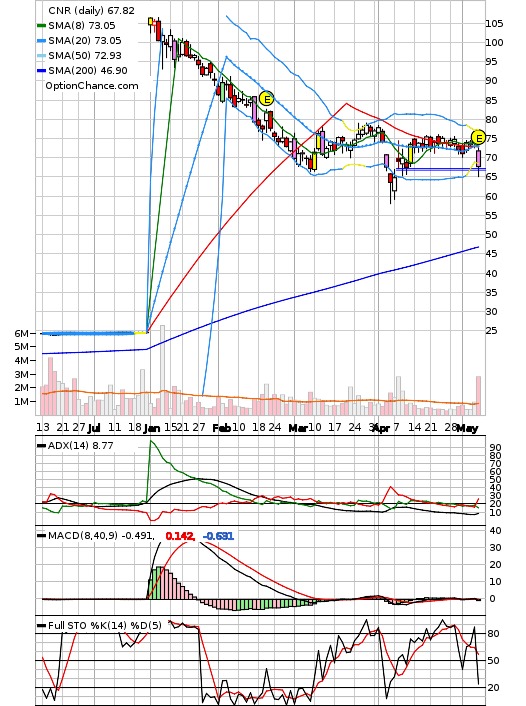
Task: Click the Full STO legend marker
Action: pos(41,625)
